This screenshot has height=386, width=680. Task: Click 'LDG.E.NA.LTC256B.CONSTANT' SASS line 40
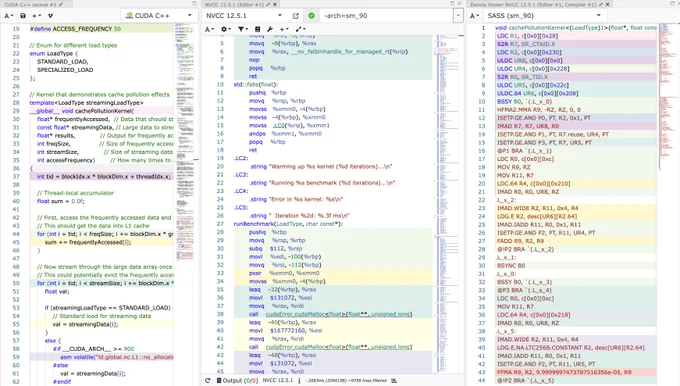[571, 348]
